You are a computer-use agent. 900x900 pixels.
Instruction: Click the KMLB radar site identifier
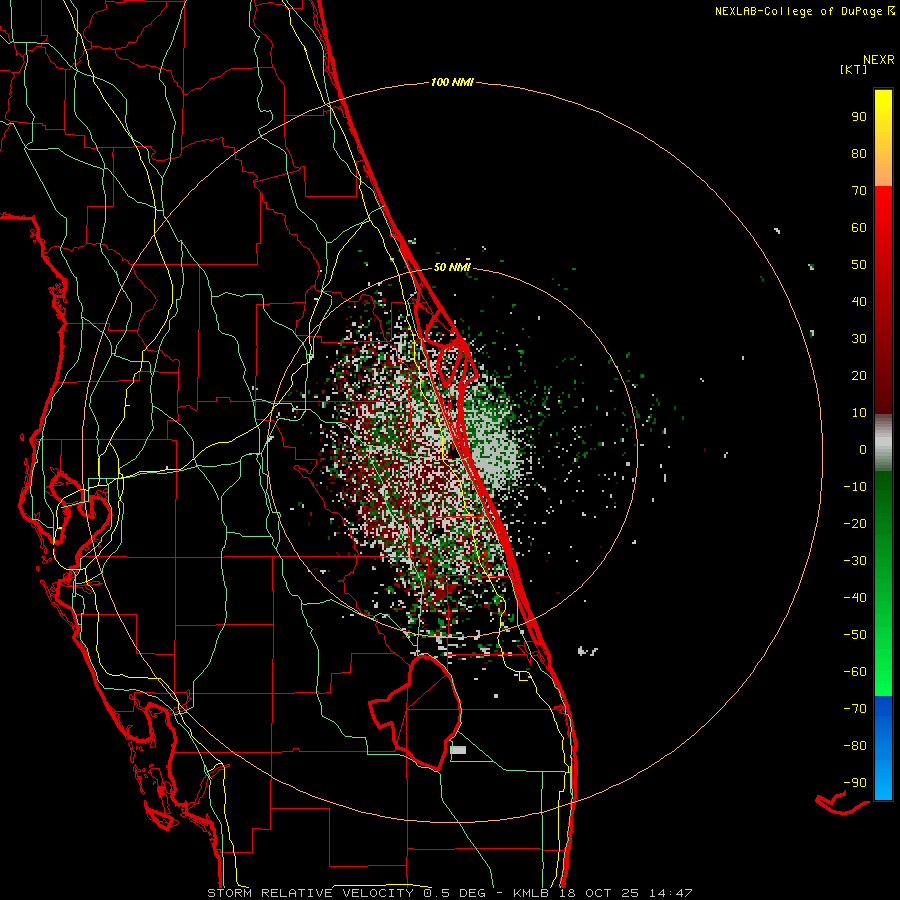point(530,893)
